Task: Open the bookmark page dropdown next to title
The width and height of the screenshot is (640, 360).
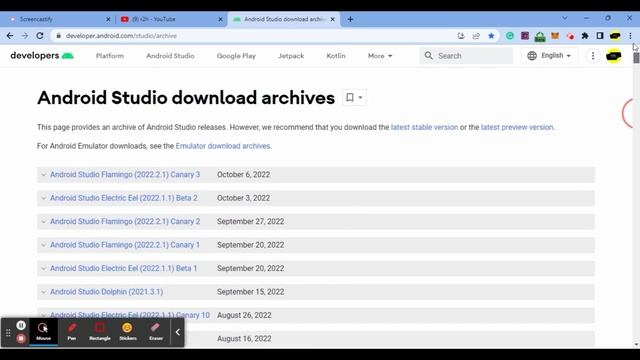Action: (x=354, y=98)
